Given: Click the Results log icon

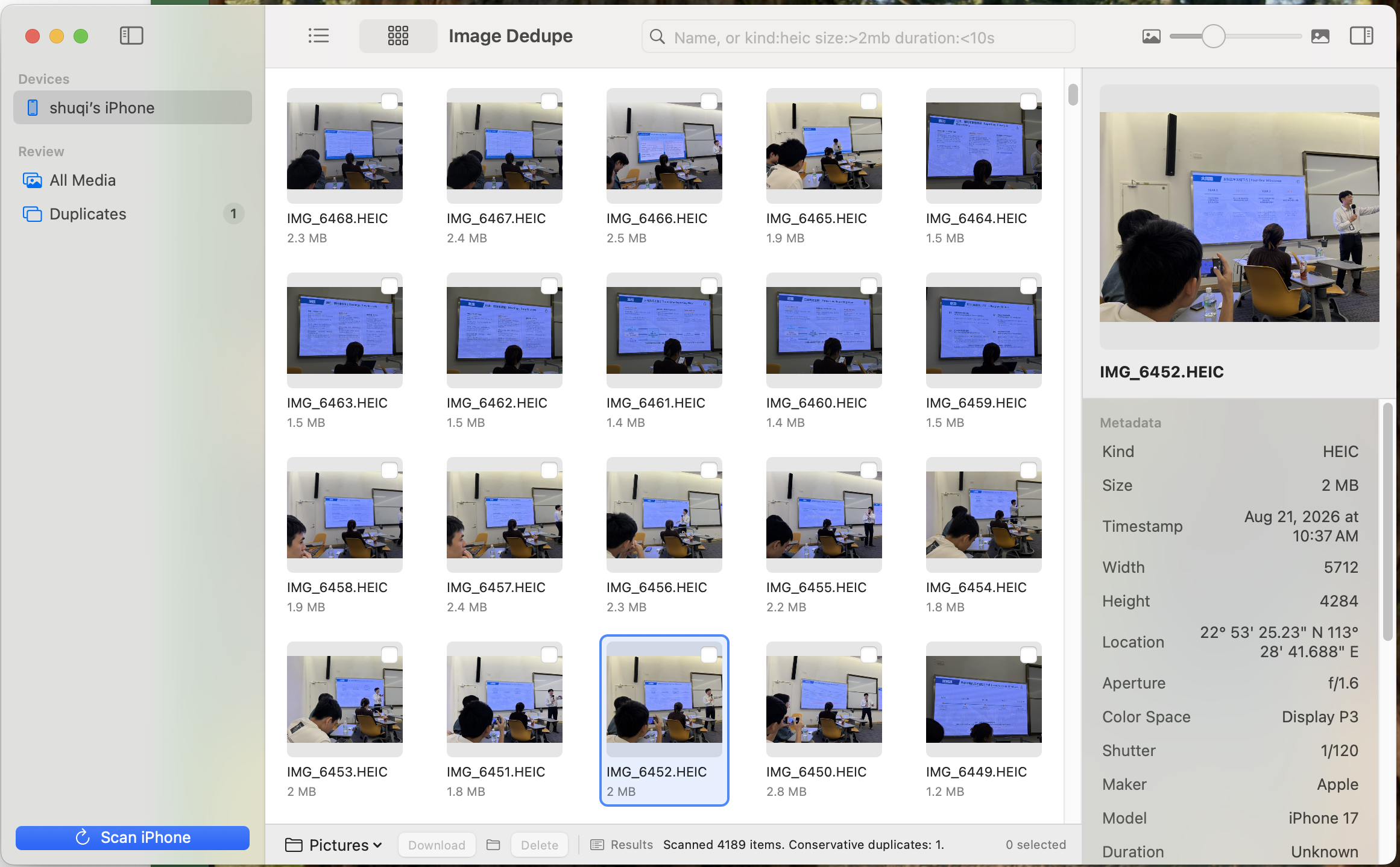Looking at the screenshot, I should click(x=597, y=845).
